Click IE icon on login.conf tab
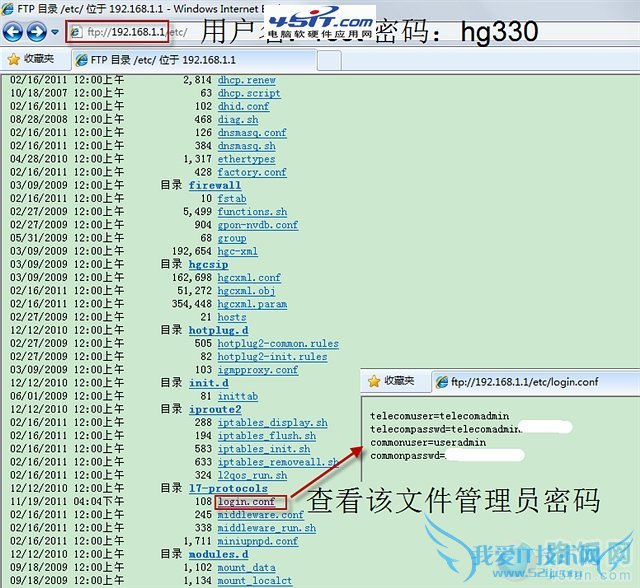The width and height of the screenshot is (640, 588). tap(442, 382)
